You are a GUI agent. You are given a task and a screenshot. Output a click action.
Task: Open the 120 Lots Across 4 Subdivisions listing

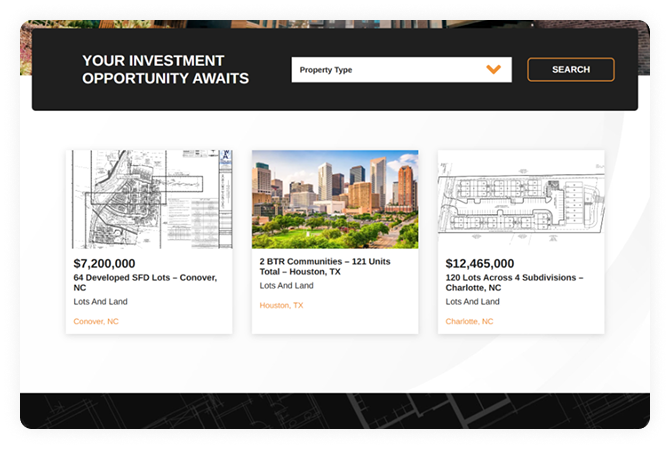pyautogui.click(x=514, y=282)
